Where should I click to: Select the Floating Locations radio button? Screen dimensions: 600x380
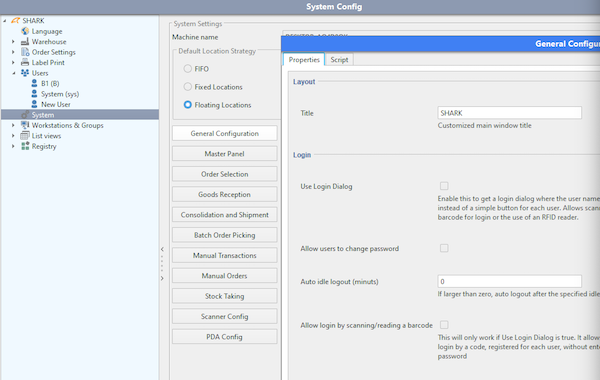tap(188, 104)
